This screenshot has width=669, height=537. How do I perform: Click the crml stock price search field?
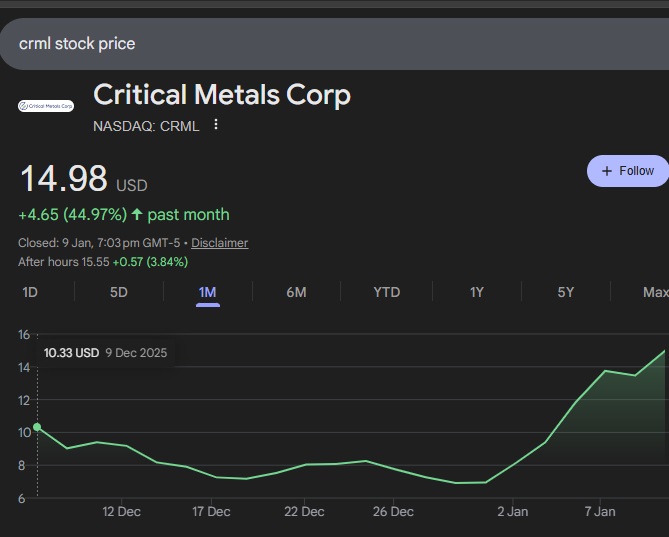point(300,44)
